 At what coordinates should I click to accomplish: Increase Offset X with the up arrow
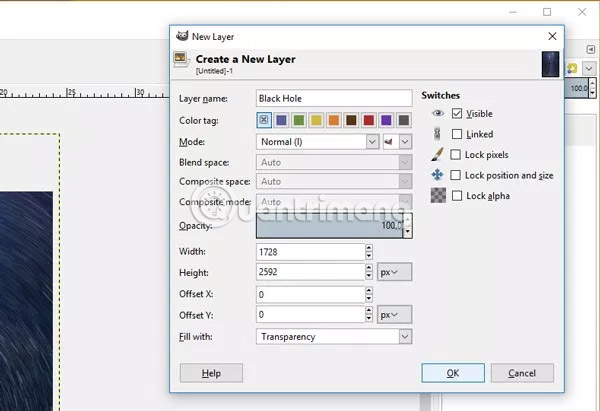[369, 290]
